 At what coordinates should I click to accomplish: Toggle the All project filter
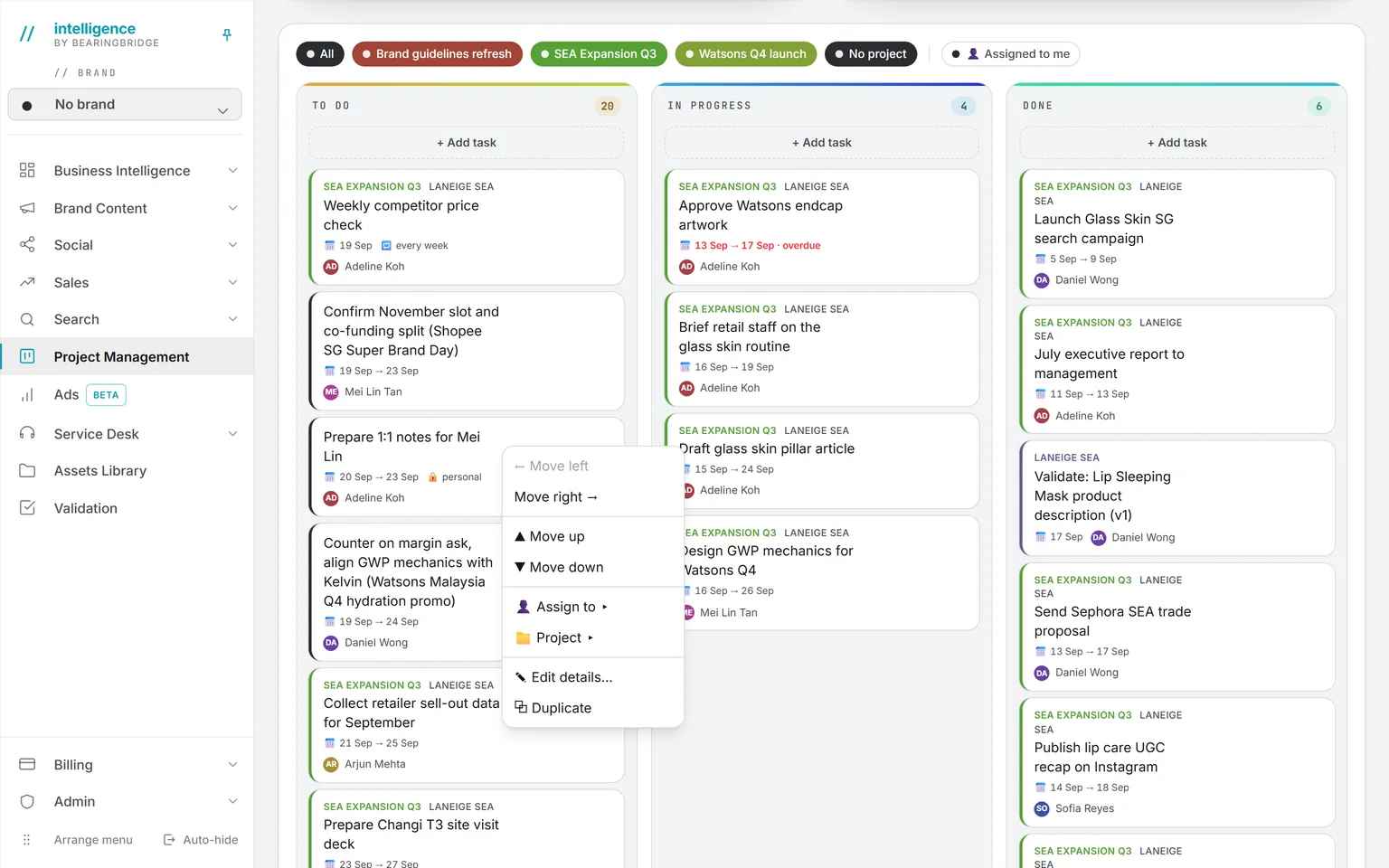click(x=320, y=54)
